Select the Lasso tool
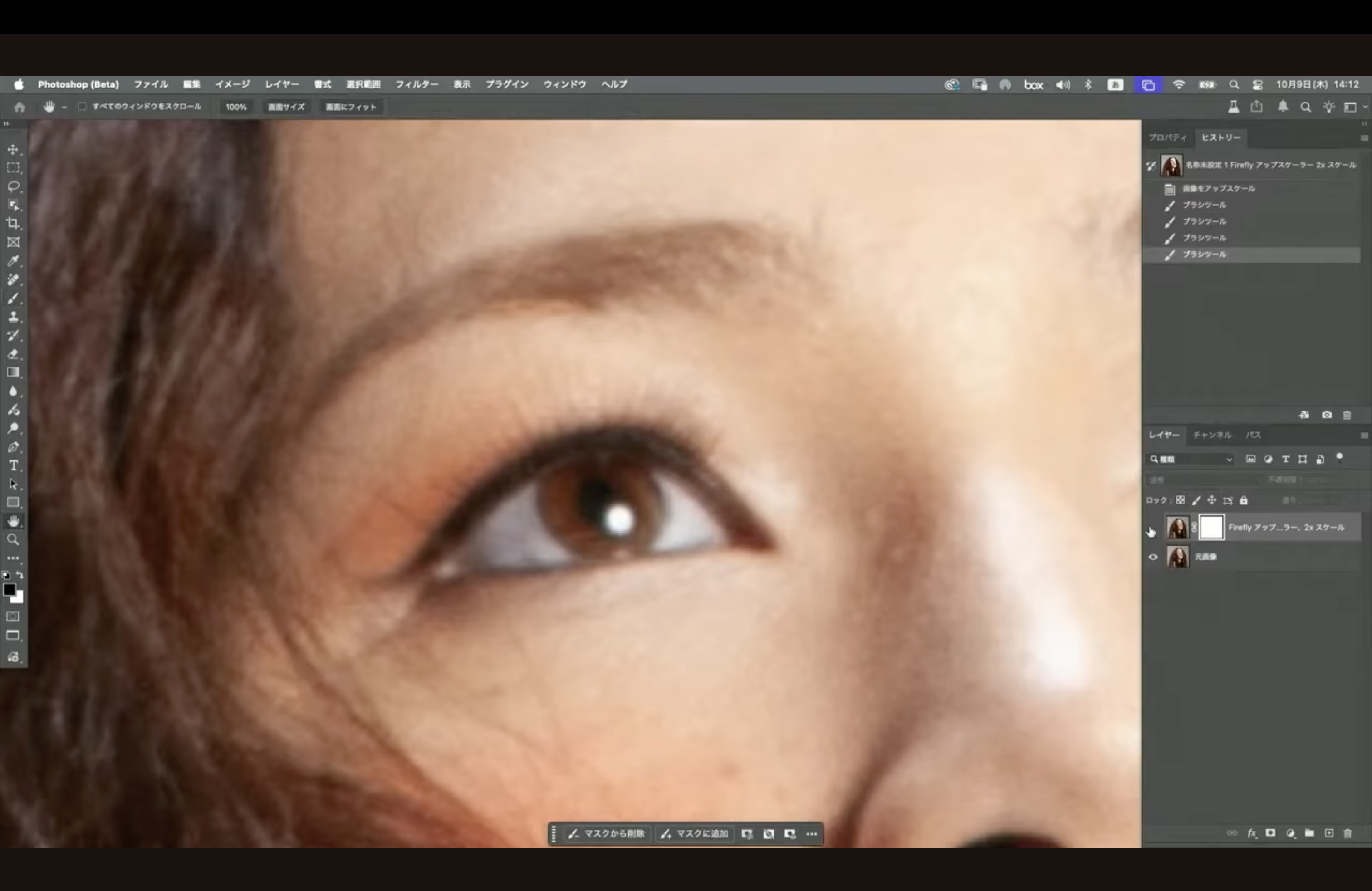The width and height of the screenshot is (1372, 891). (13, 187)
